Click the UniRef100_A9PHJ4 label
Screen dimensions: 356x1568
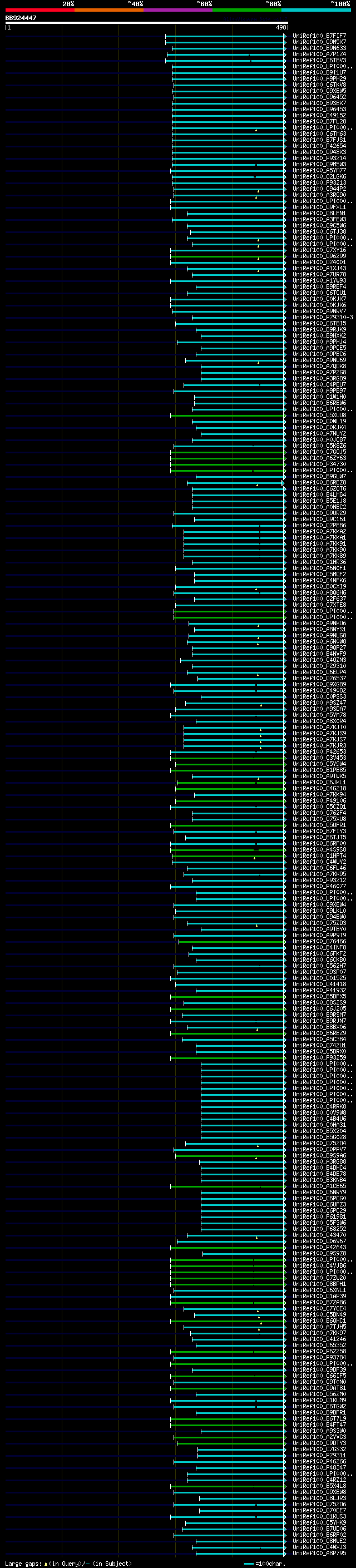pyautogui.click(x=319, y=342)
